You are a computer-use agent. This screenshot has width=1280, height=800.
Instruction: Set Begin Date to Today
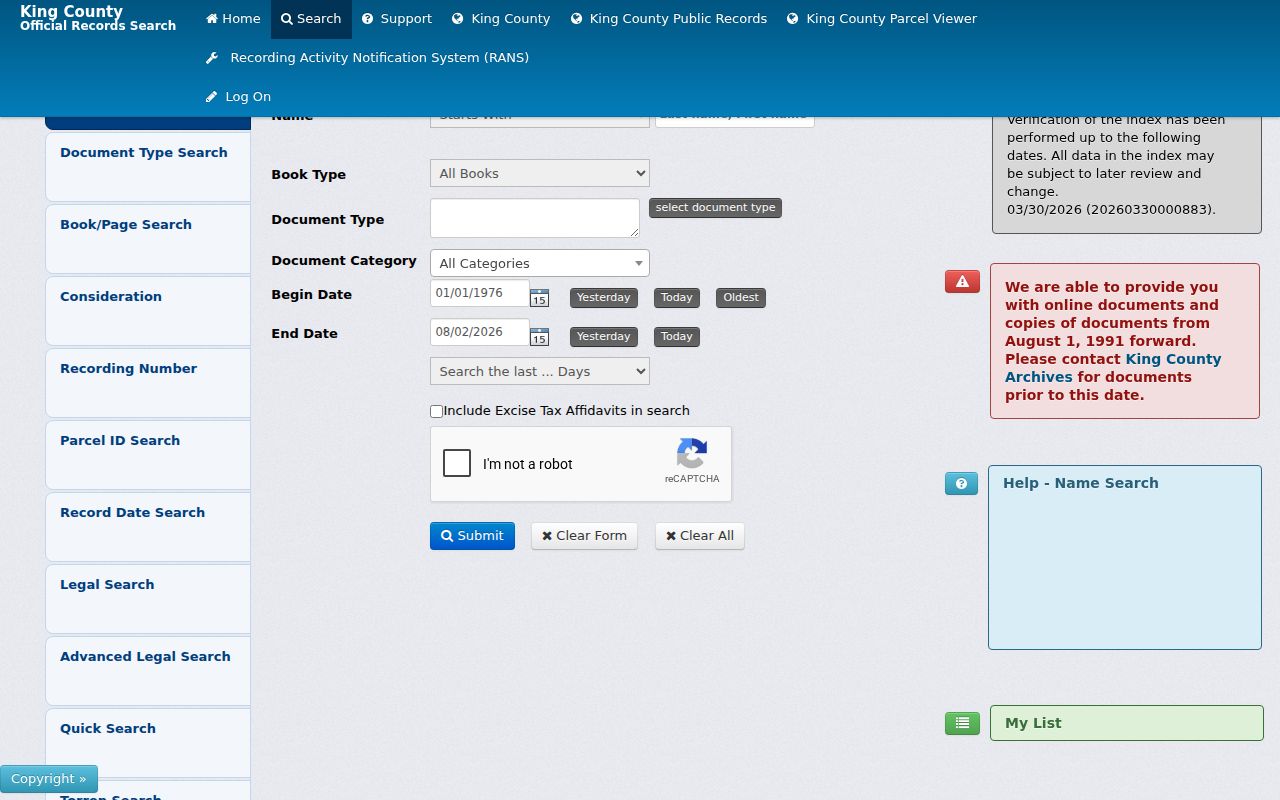(677, 298)
